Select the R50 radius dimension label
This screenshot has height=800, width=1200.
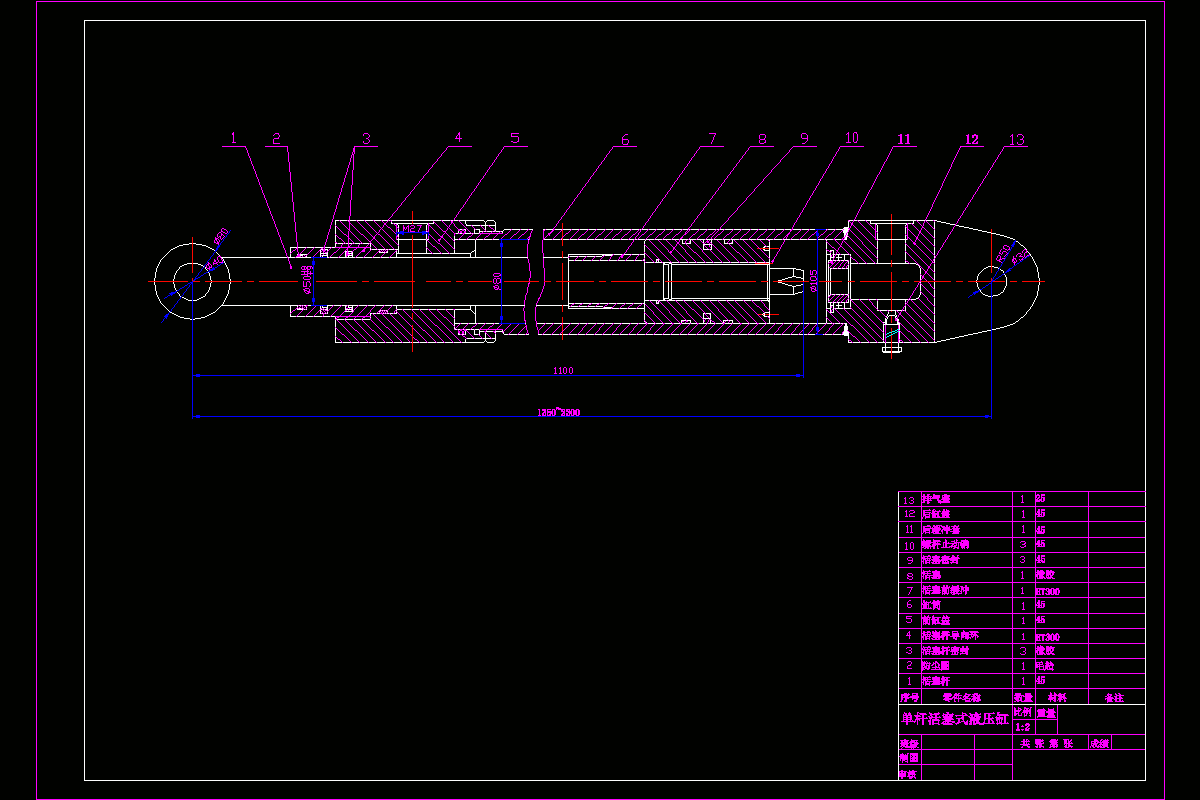click(x=1004, y=253)
